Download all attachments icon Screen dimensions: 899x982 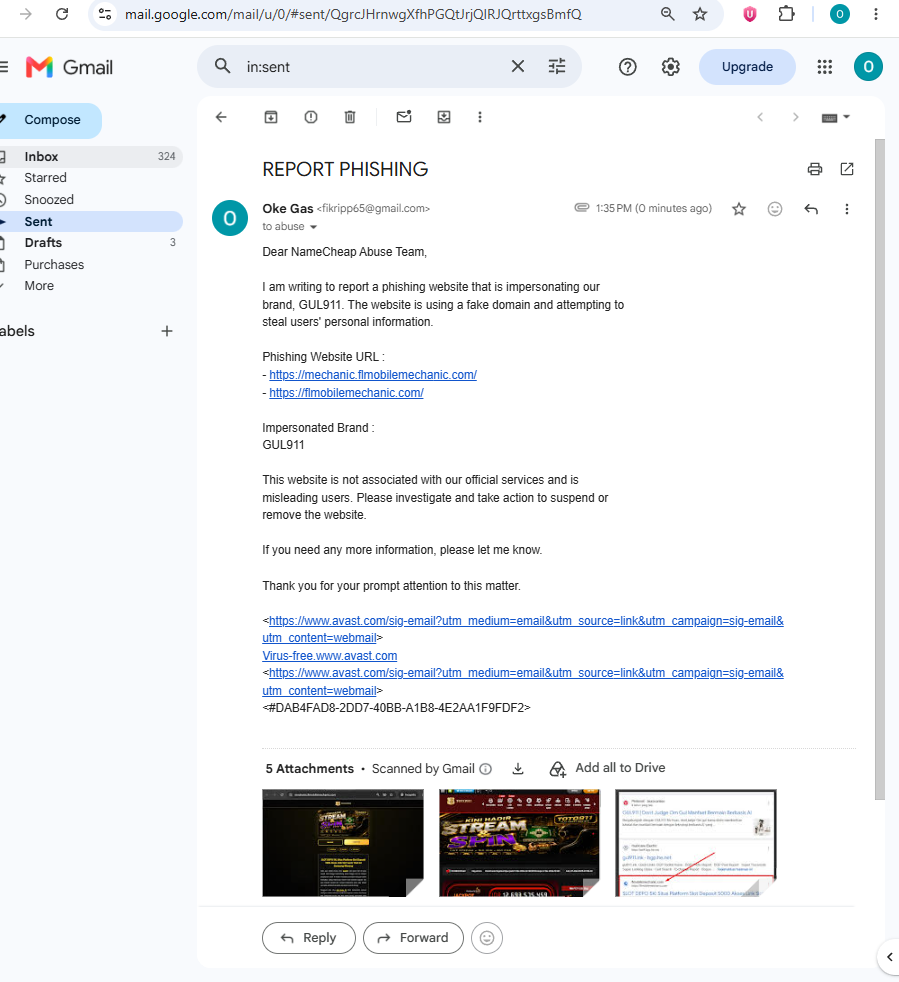(x=518, y=768)
